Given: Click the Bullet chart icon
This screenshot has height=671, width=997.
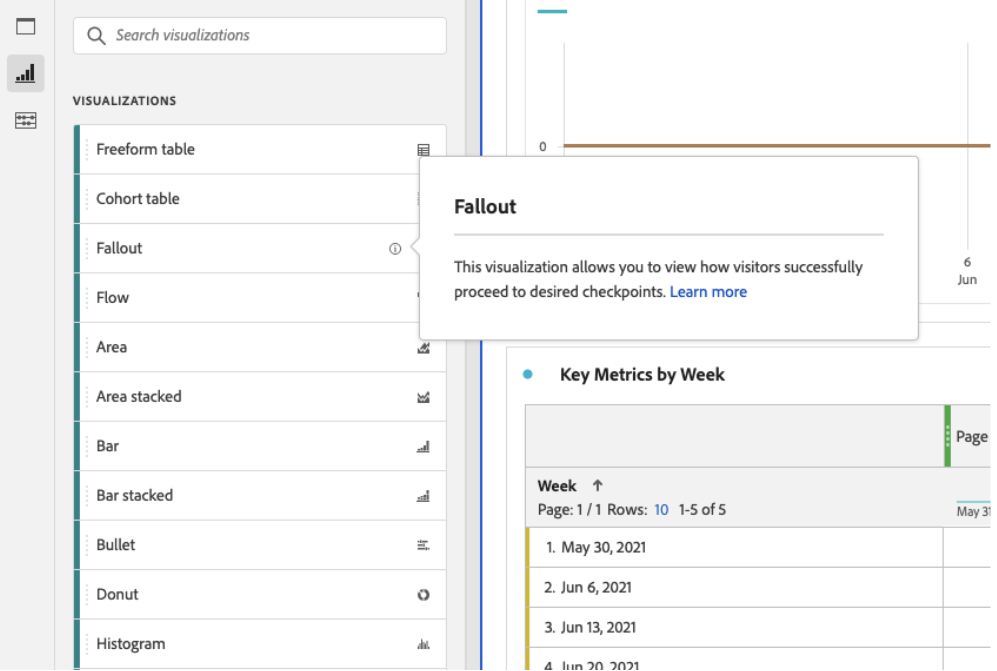Looking at the screenshot, I should [x=423, y=546].
